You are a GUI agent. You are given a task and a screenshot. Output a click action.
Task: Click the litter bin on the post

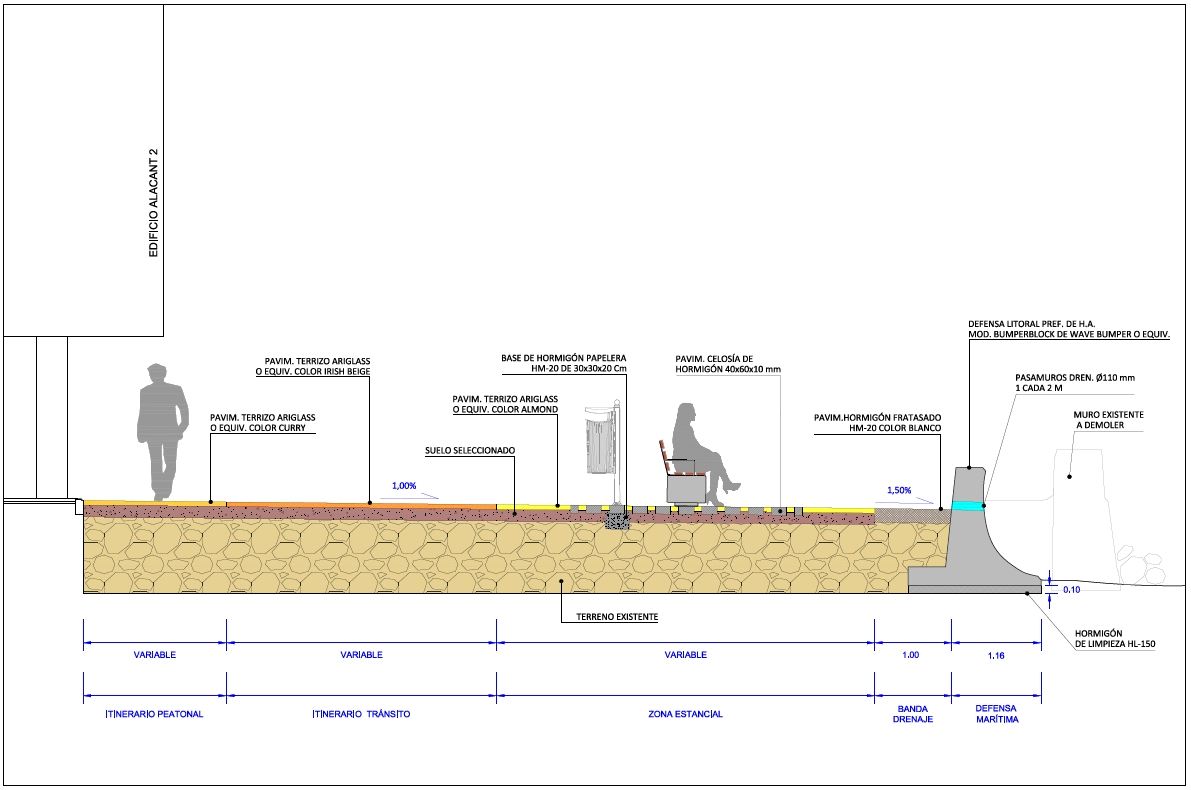click(x=598, y=445)
